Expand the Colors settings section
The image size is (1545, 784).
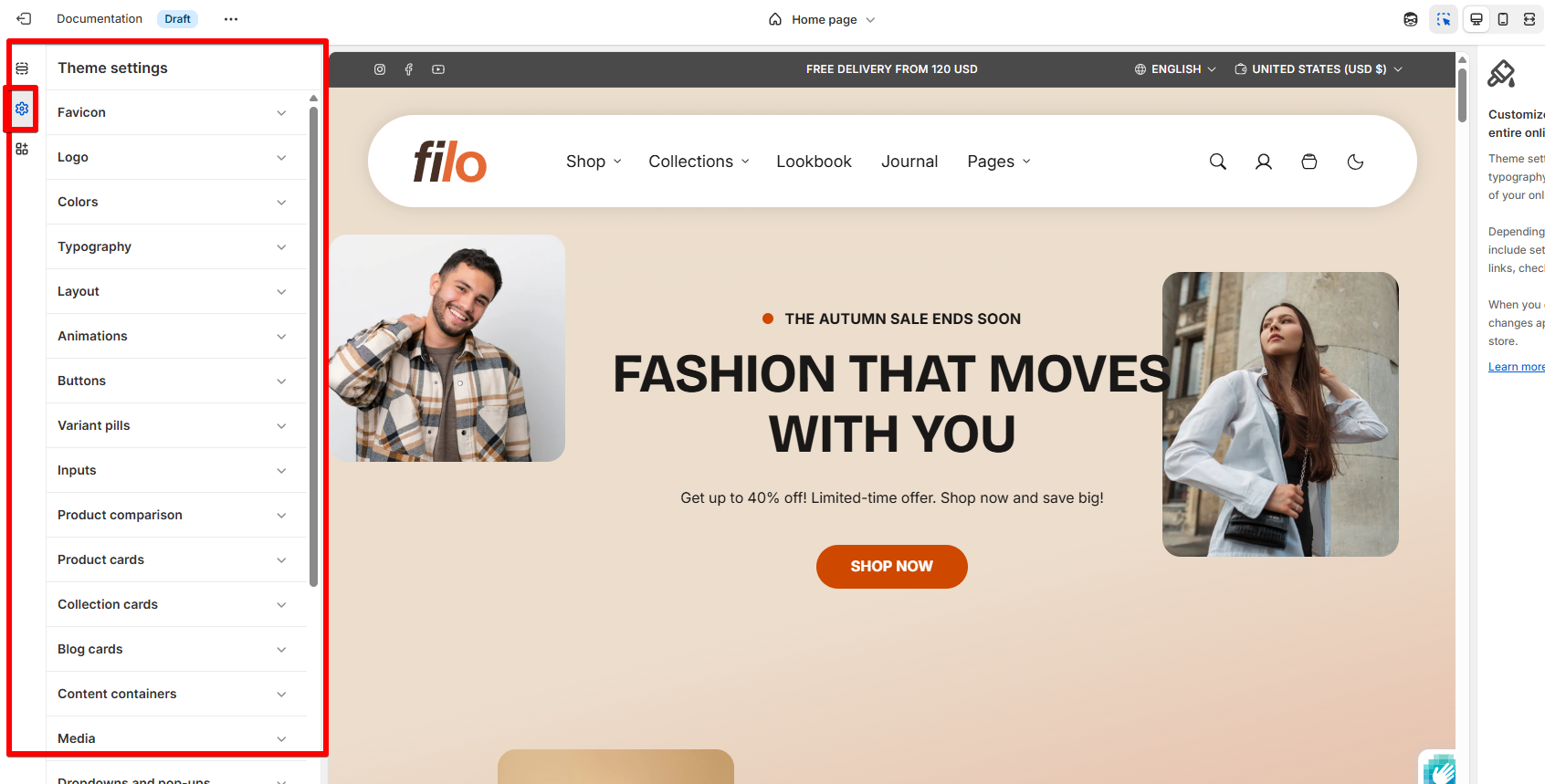coord(173,202)
